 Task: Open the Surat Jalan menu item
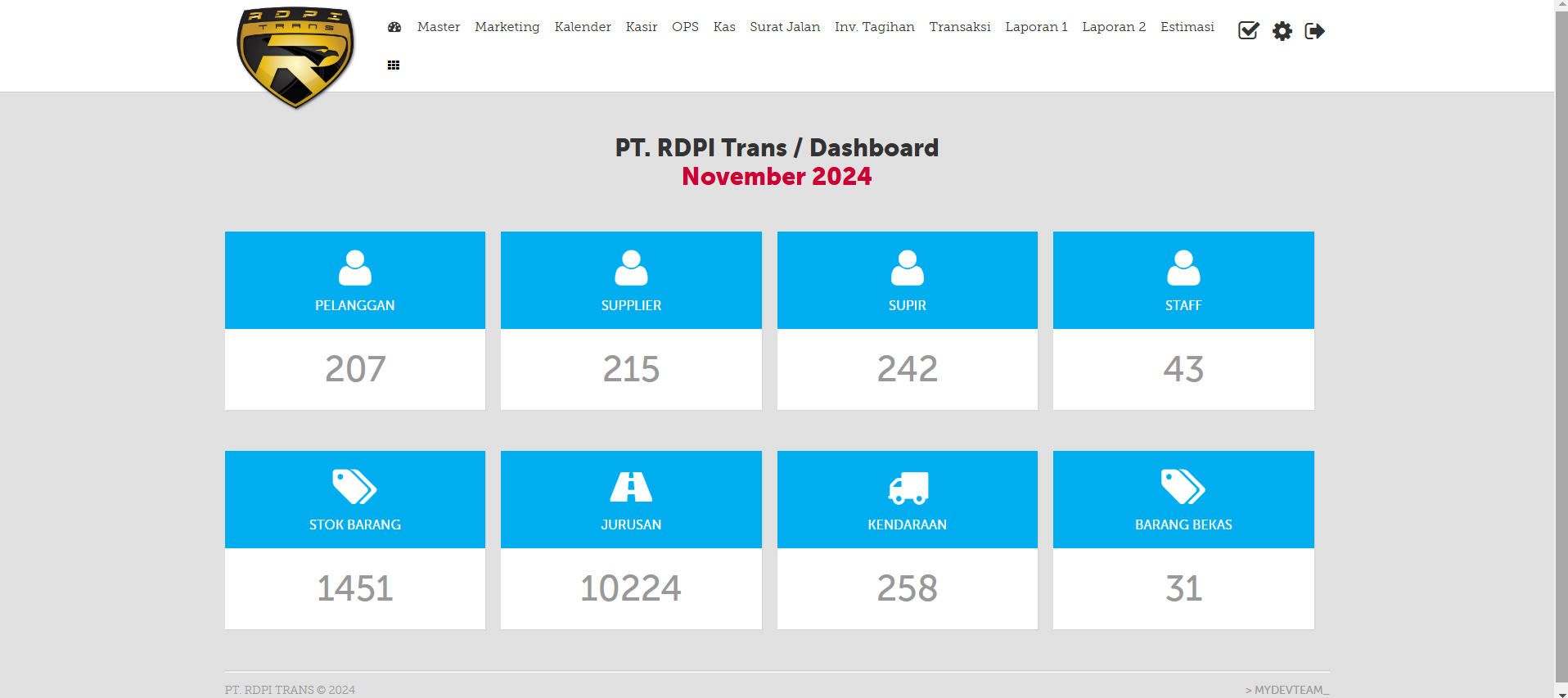(x=785, y=27)
